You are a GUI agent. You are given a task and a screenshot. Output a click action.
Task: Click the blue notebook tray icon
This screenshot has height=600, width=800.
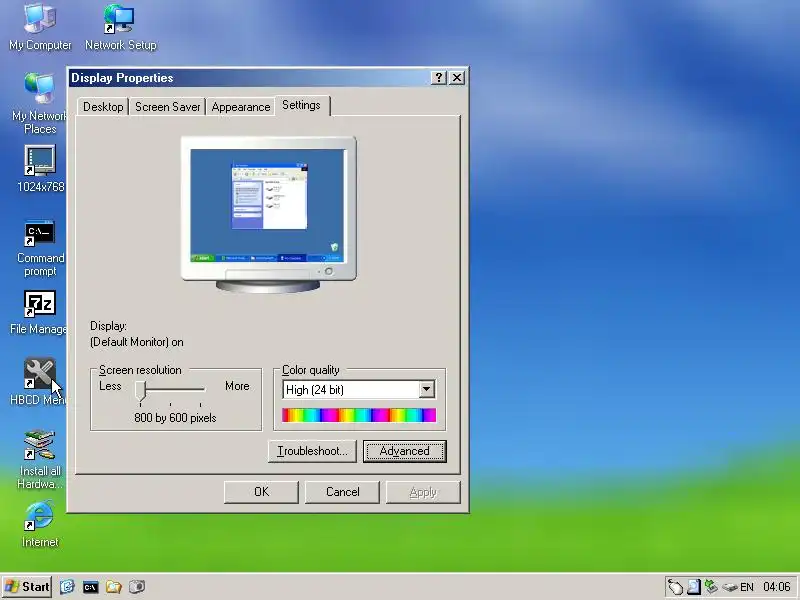tap(693, 587)
